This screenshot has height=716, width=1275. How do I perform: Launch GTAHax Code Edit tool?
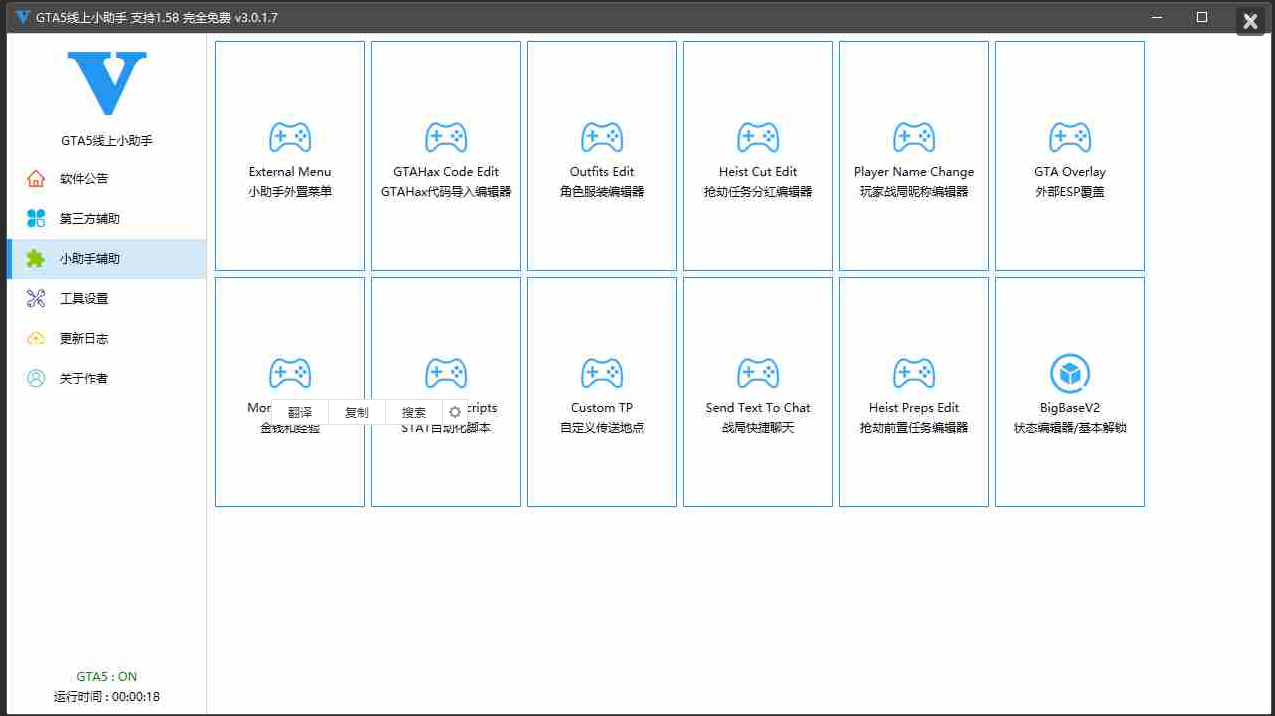446,156
